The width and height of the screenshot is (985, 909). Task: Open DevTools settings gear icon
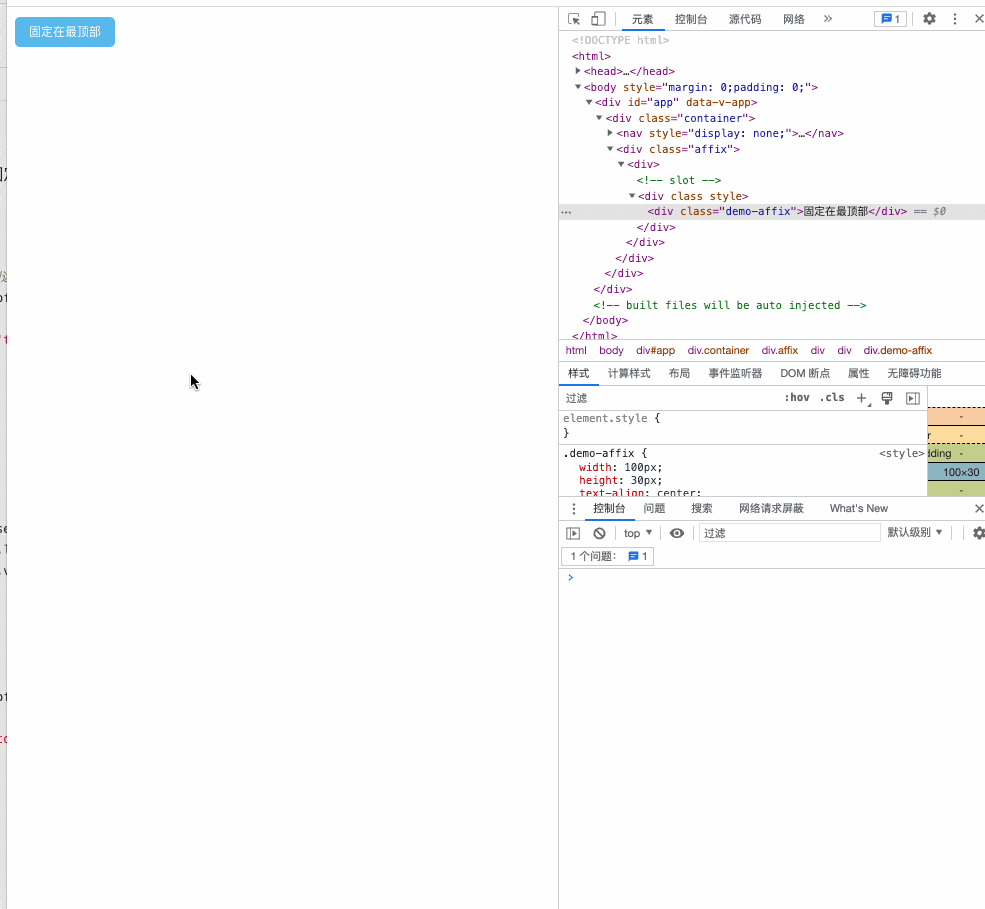(x=929, y=19)
